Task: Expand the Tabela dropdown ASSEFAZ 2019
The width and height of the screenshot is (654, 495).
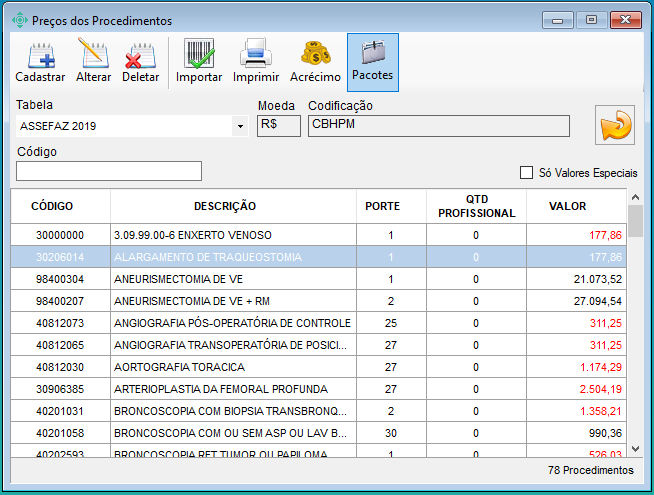Action: click(x=240, y=127)
